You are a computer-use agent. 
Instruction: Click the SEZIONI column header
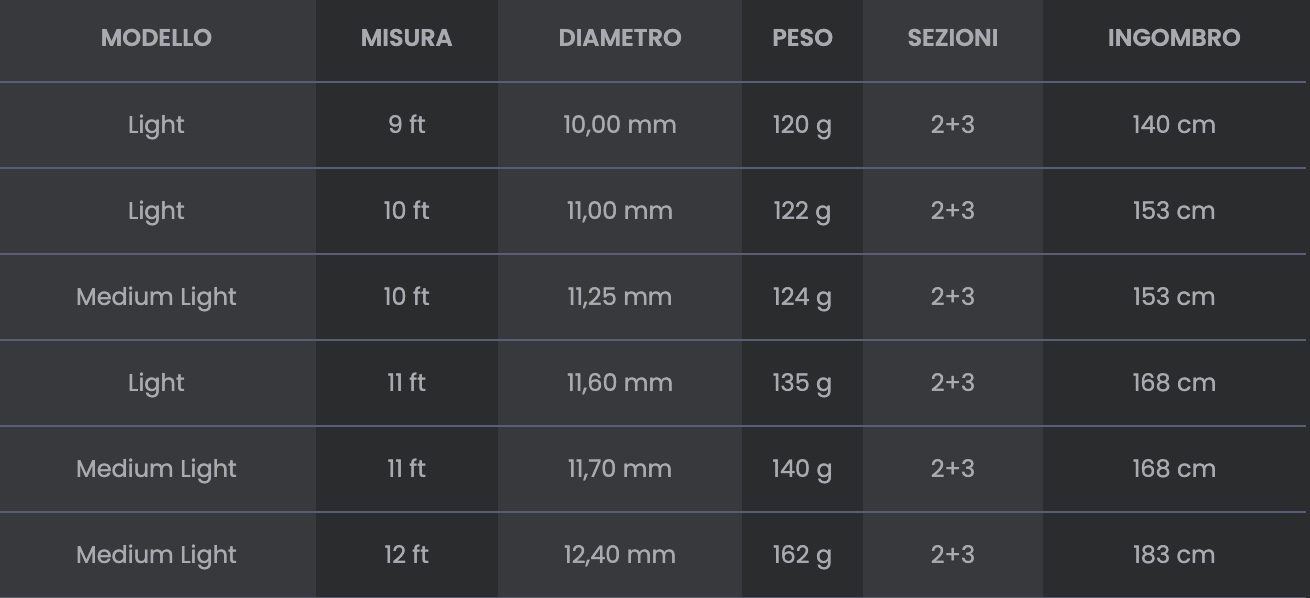click(x=952, y=38)
